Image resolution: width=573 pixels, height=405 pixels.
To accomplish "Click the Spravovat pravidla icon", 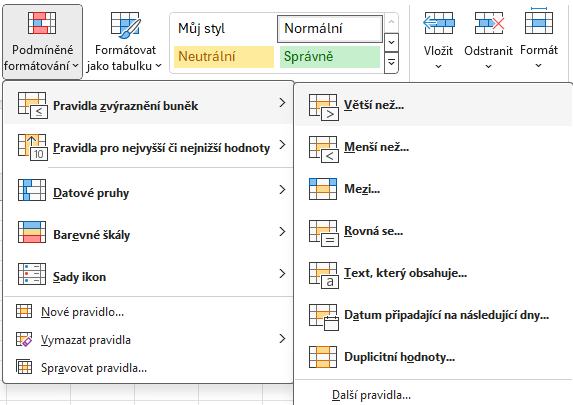I will point(24,367).
